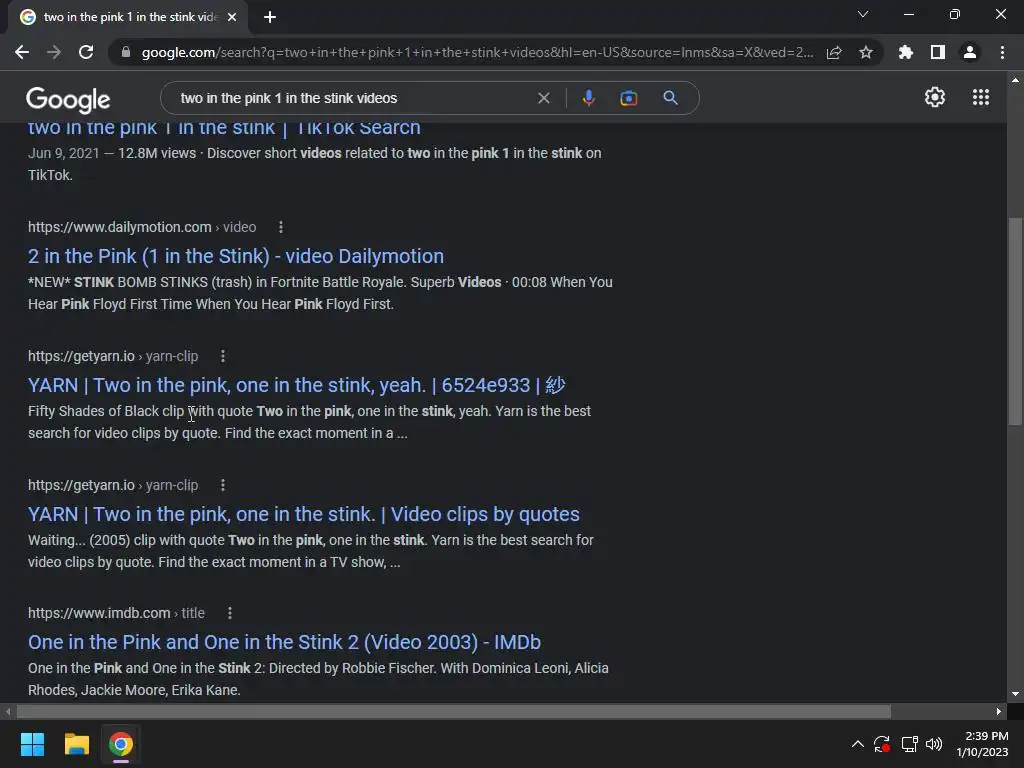Open Chrome profile avatar
Image resolution: width=1024 pixels, height=768 pixels.
pyautogui.click(x=970, y=52)
